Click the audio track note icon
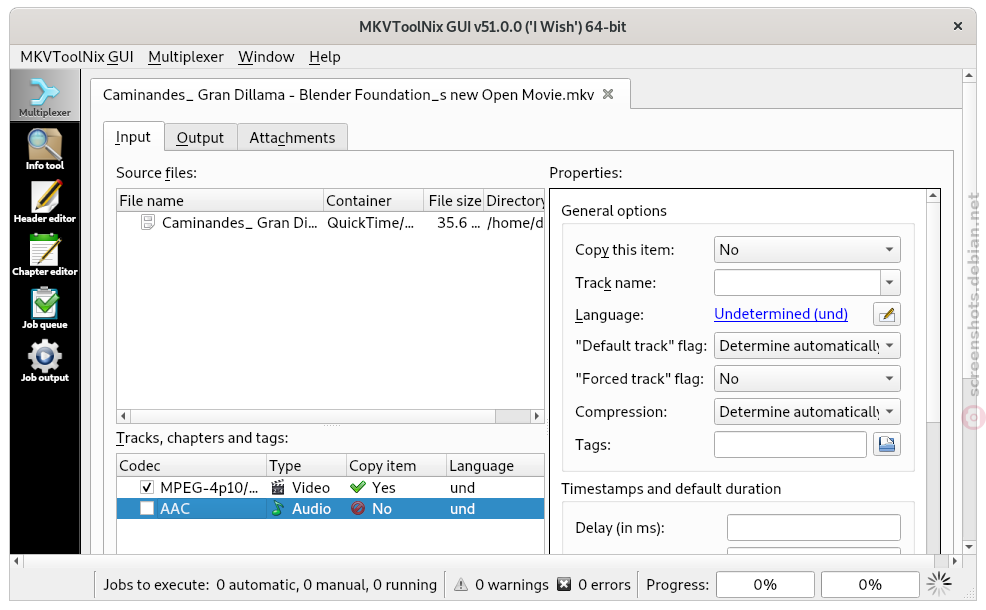 pyautogui.click(x=277, y=509)
